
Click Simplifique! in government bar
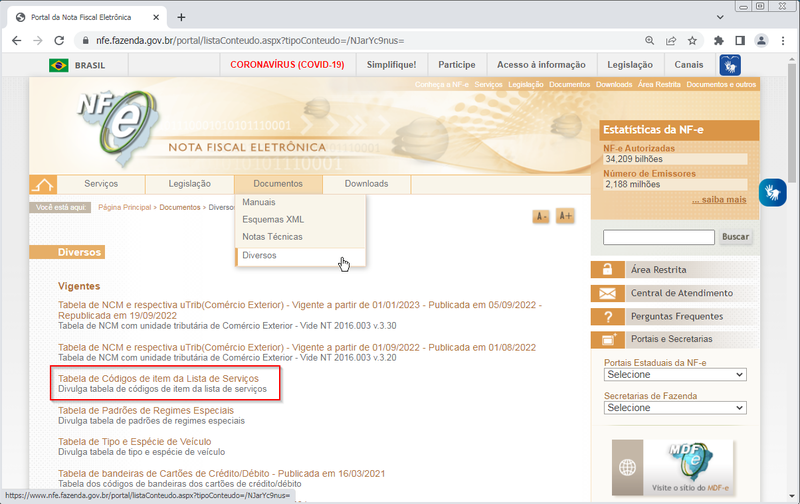[391, 65]
